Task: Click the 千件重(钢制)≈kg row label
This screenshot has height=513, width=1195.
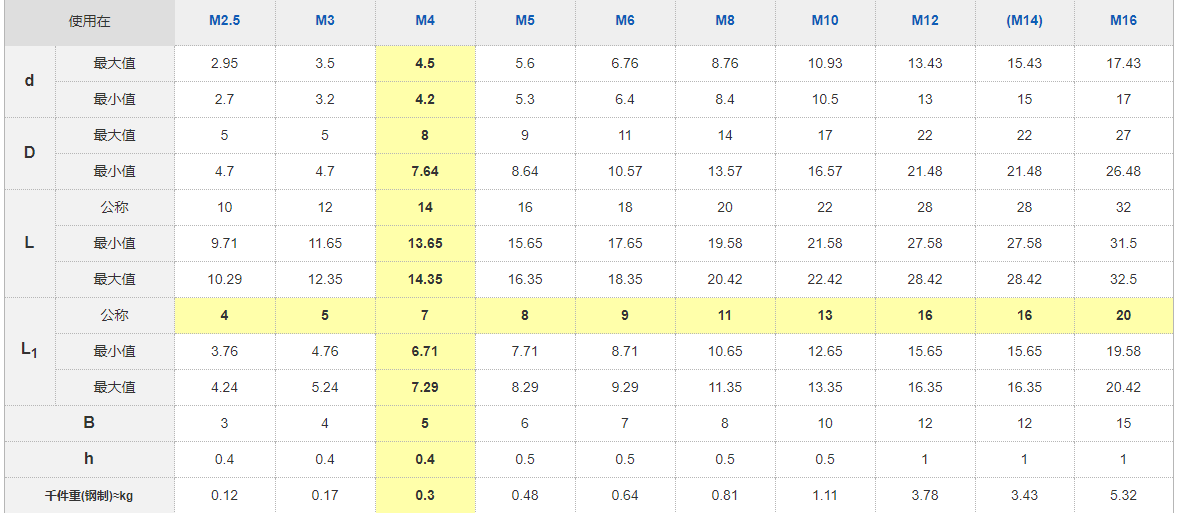Action: [x=89, y=495]
